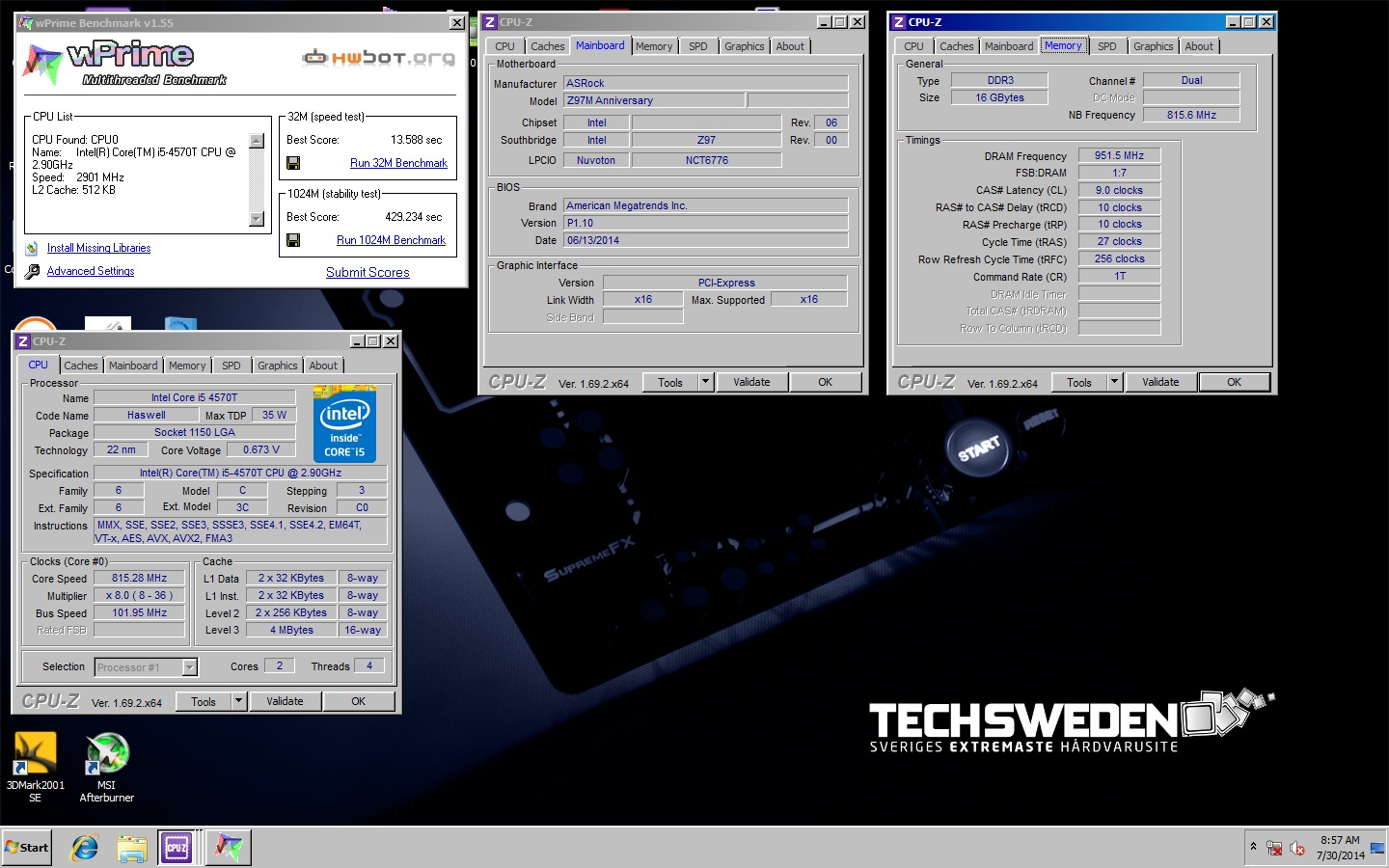Click the wPrime logo icon in the header

point(42,64)
